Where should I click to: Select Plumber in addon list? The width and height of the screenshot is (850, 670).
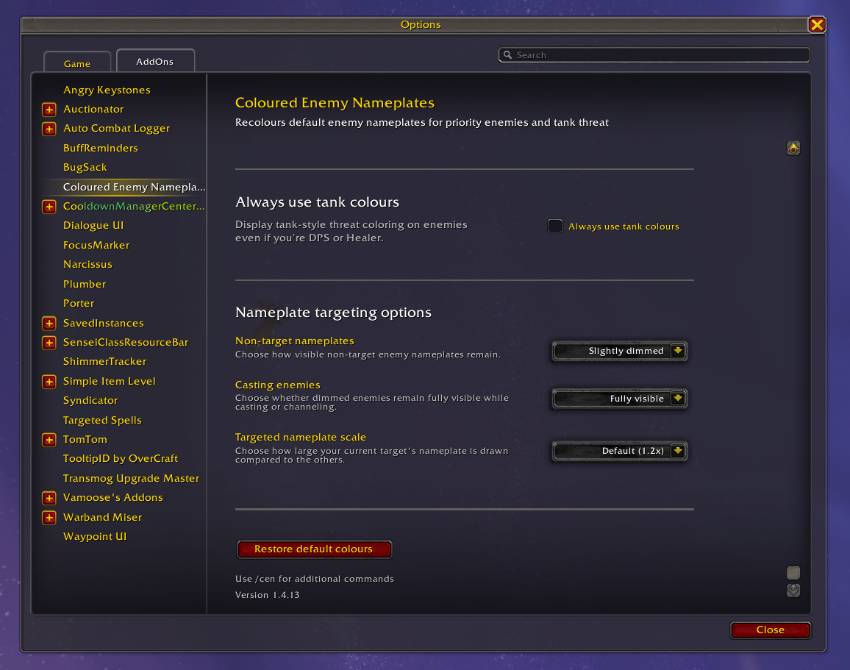point(85,284)
